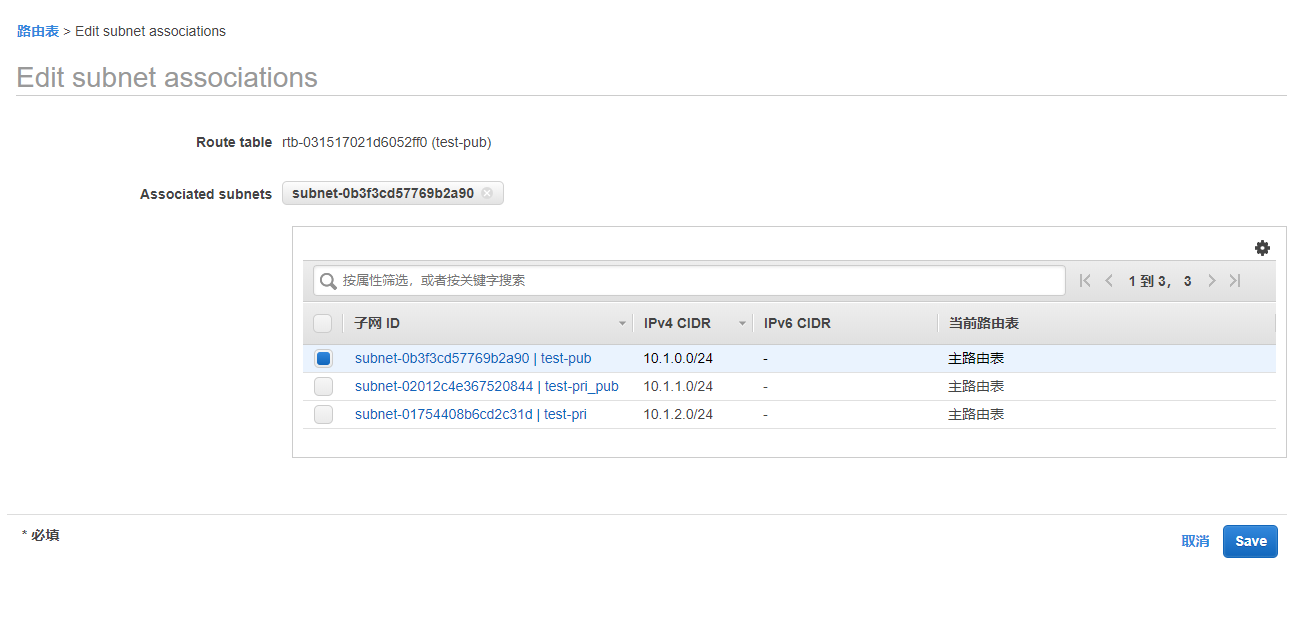Toggle the select-all subnets checkbox
The image size is (1306, 628).
pos(323,323)
